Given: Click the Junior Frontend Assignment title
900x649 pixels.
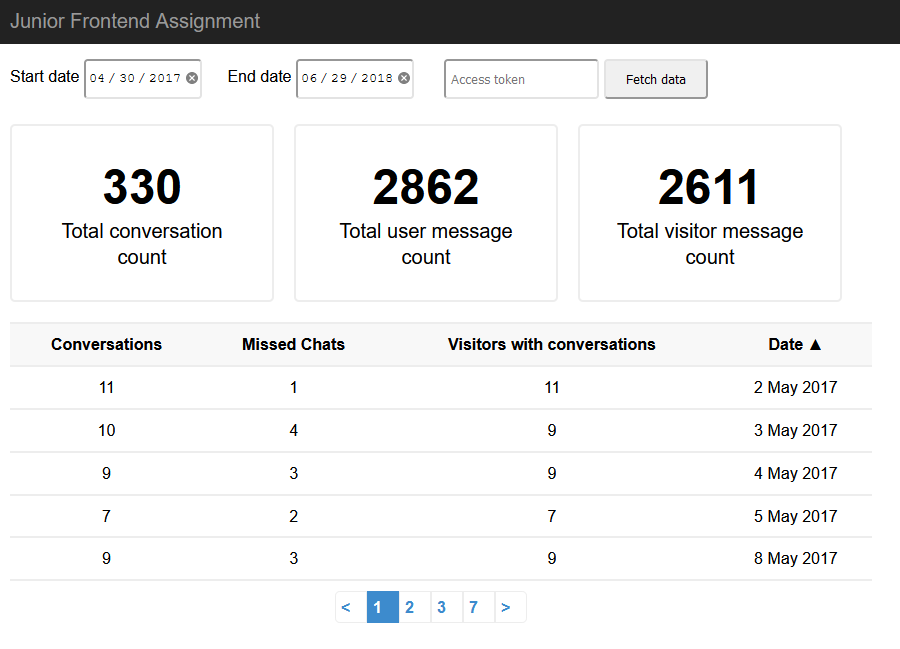Looking at the screenshot, I should (x=135, y=21).
